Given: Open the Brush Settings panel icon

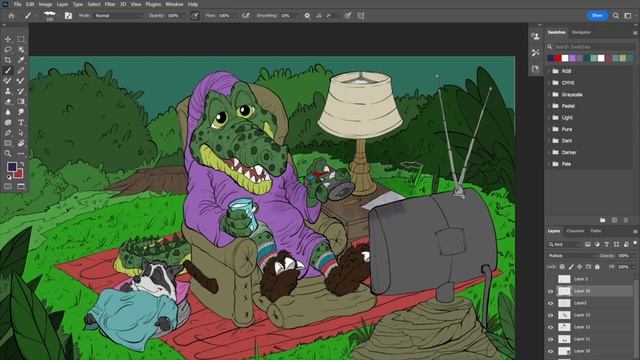Looking at the screenshot, I should pos(68,16).
